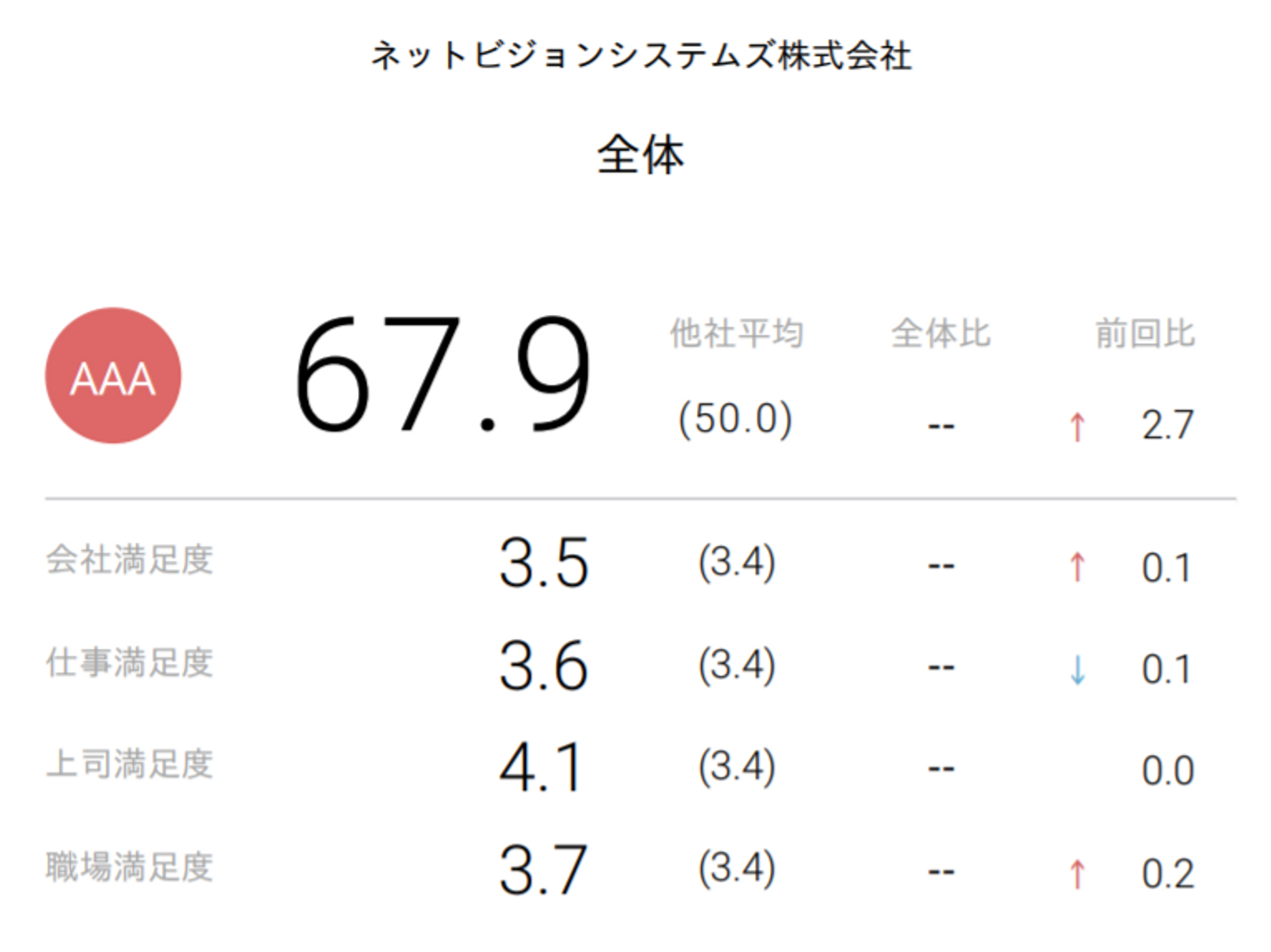The image size is (1271, 952).
Task: Click the (50.0) industry average value
Action: coord(735,419)
